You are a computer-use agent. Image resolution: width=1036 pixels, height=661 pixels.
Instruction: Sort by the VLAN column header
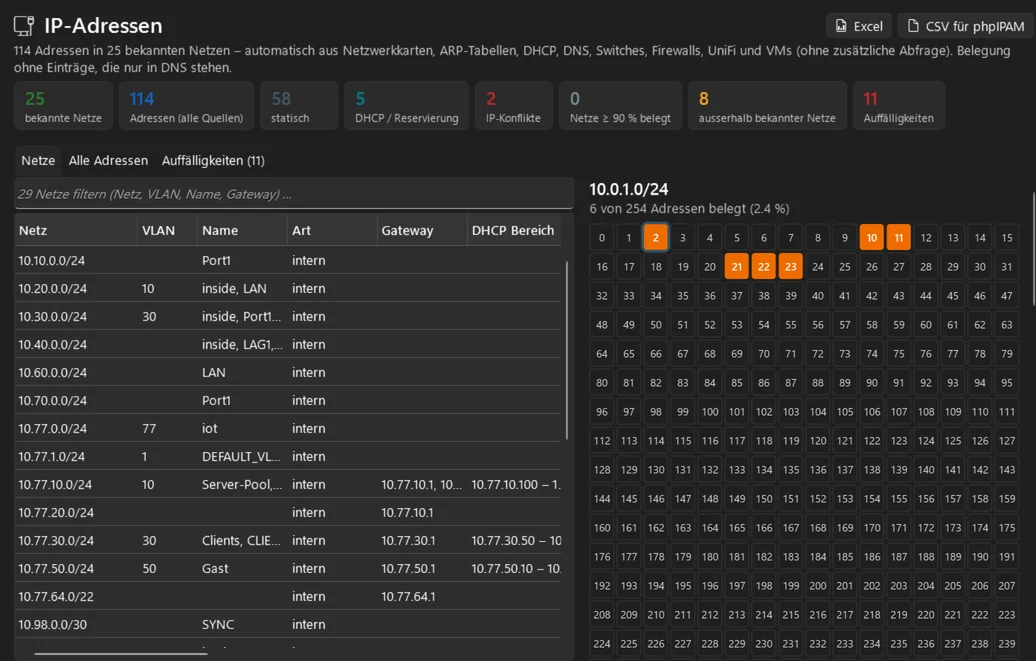[167, 230]
